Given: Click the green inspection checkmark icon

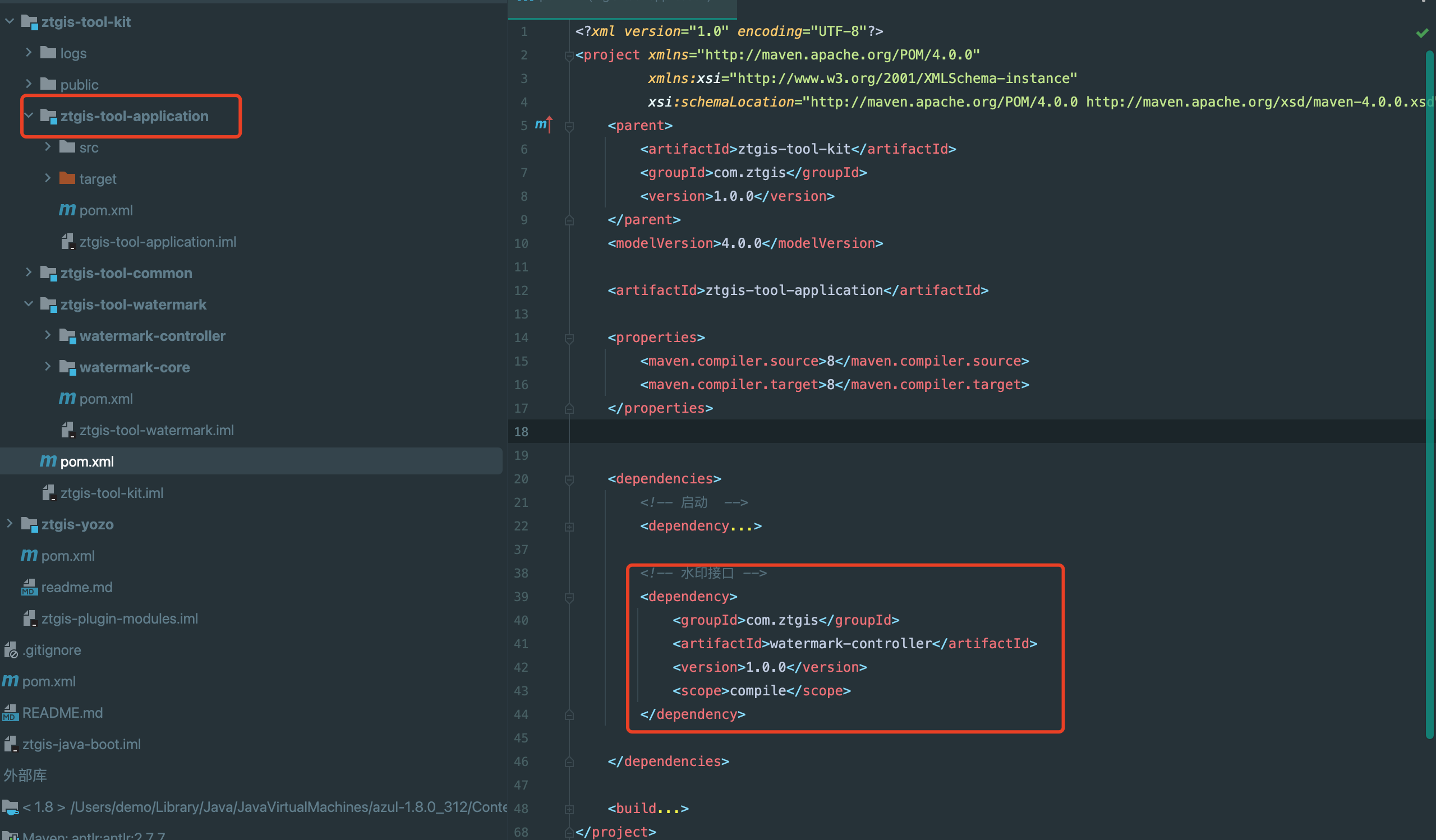Looking at the screenshot, I should [x=1421, y=33].
